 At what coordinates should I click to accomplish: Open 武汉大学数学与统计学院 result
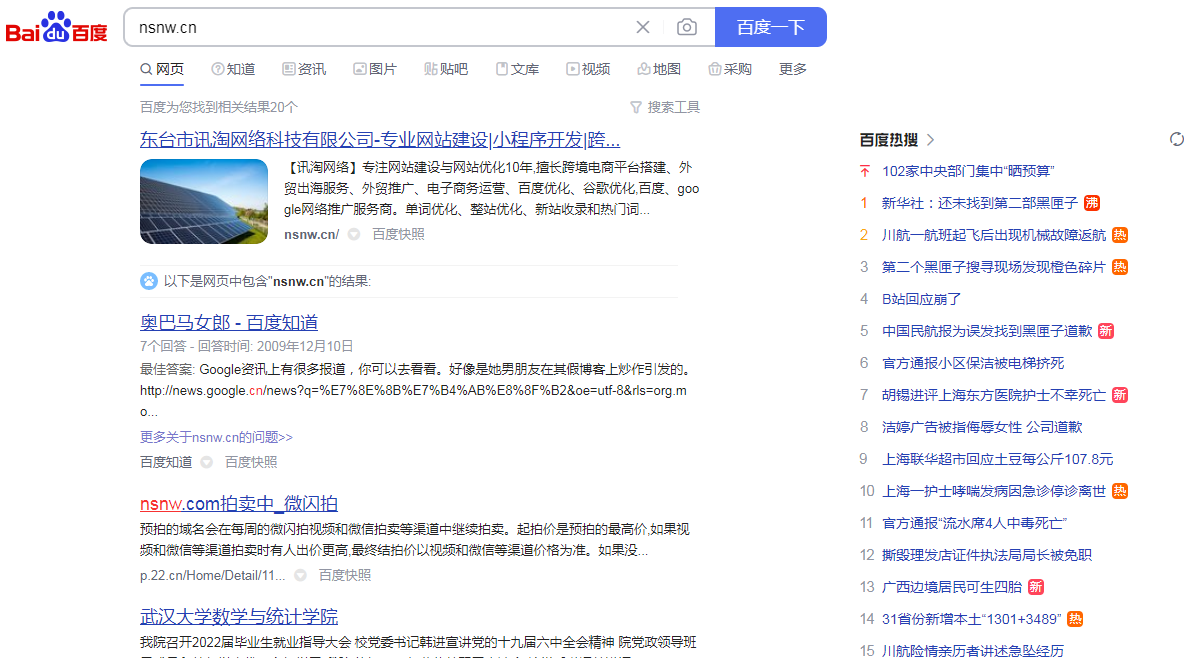click(x=239, y=616)
